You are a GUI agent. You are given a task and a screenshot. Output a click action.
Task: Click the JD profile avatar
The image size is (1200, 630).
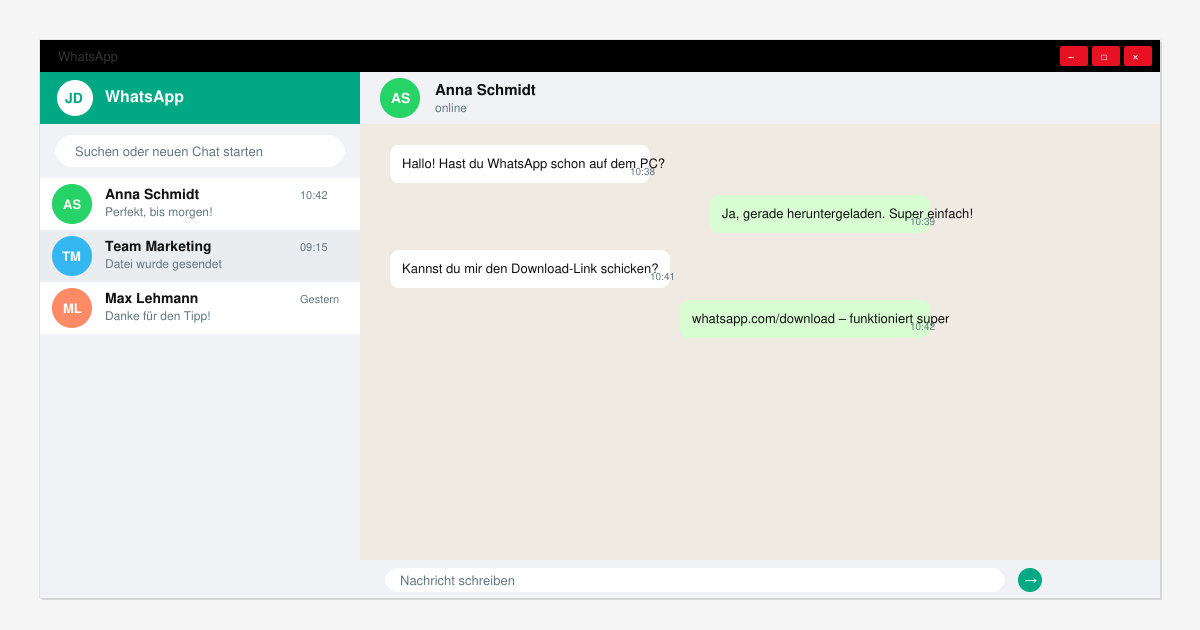(x=75, y=98)
